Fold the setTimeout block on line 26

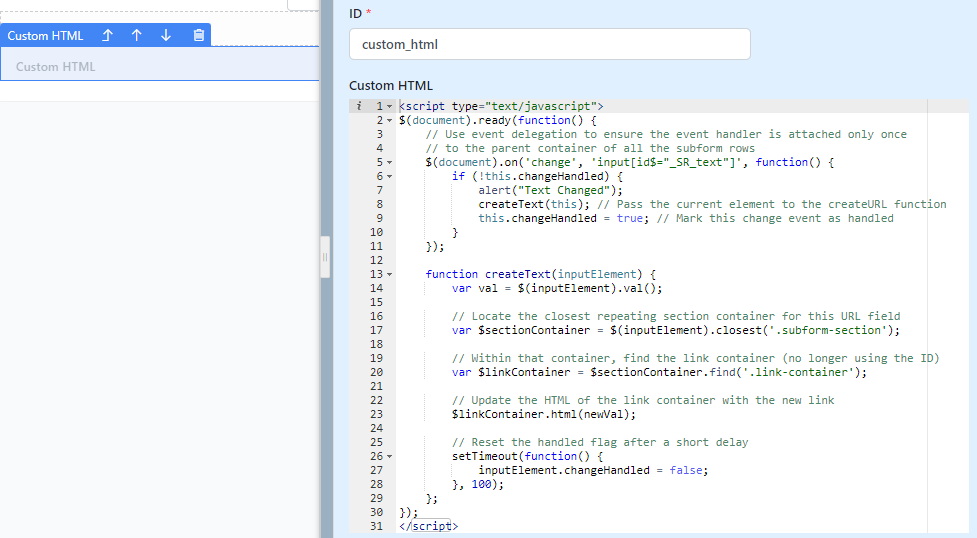pyautogui.click(x=389, y=456)
